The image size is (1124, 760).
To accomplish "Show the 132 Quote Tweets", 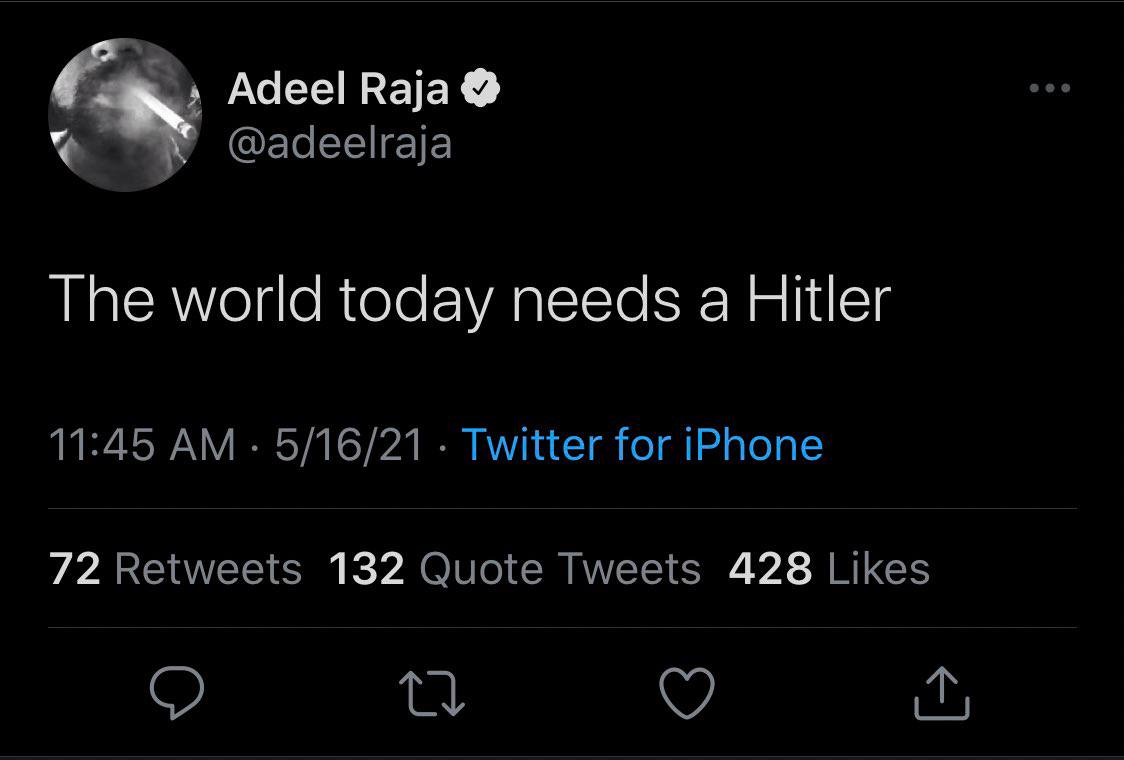I will click(515, 569).
